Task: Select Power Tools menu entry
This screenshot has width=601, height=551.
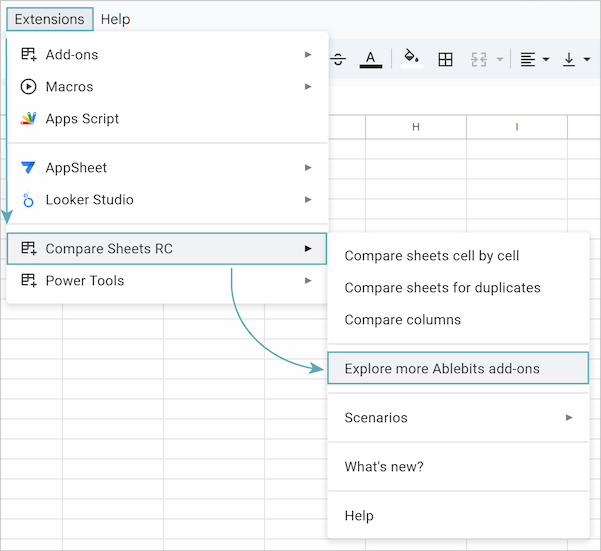Action: point(167,280)
